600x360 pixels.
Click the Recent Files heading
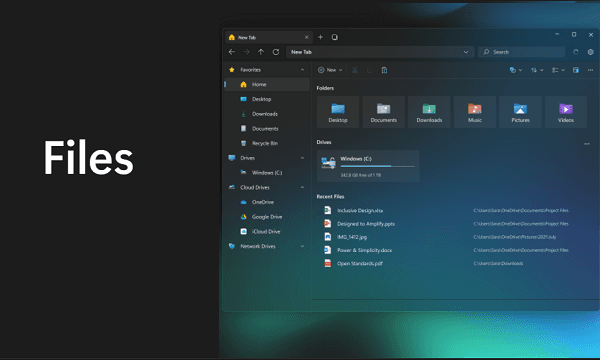(330, 197)
